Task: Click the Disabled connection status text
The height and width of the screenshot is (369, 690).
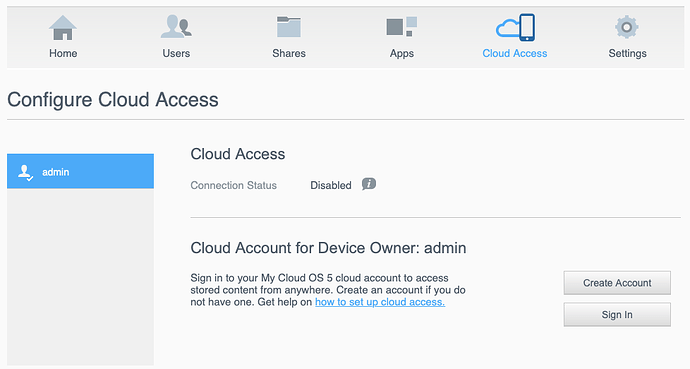Action: pos(331,186)
